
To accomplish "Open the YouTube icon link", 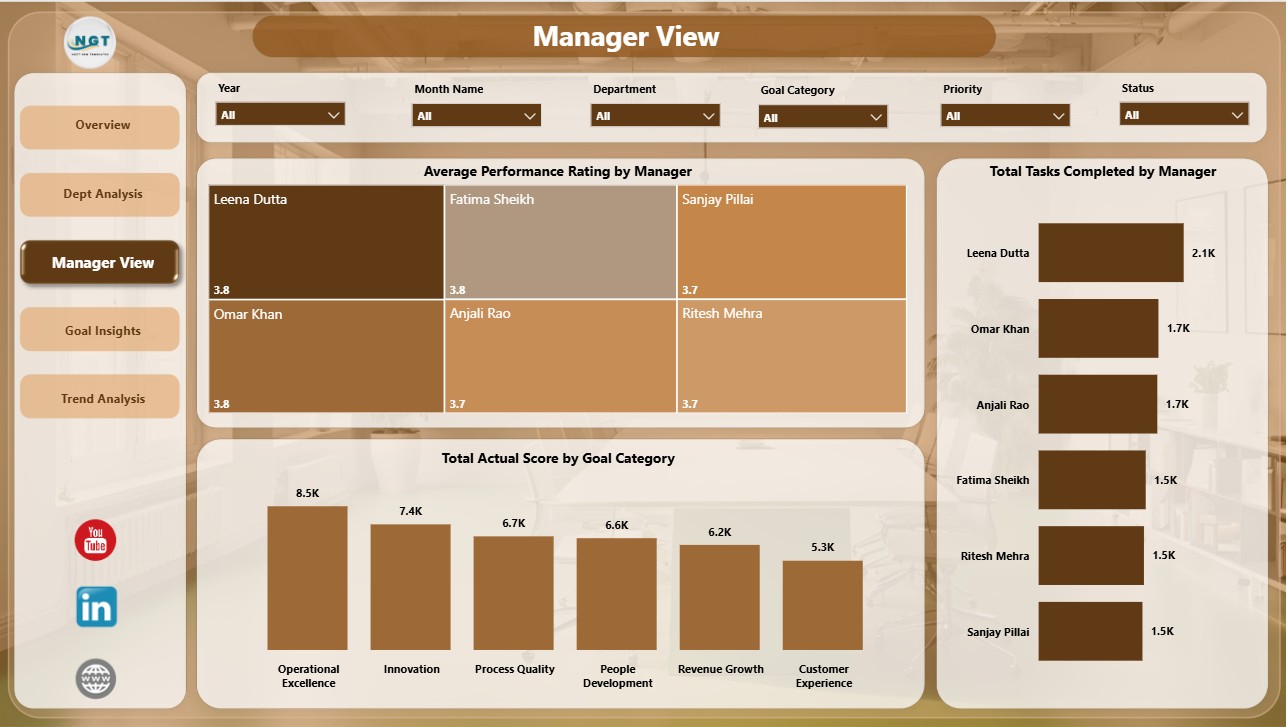I will 95,540.
